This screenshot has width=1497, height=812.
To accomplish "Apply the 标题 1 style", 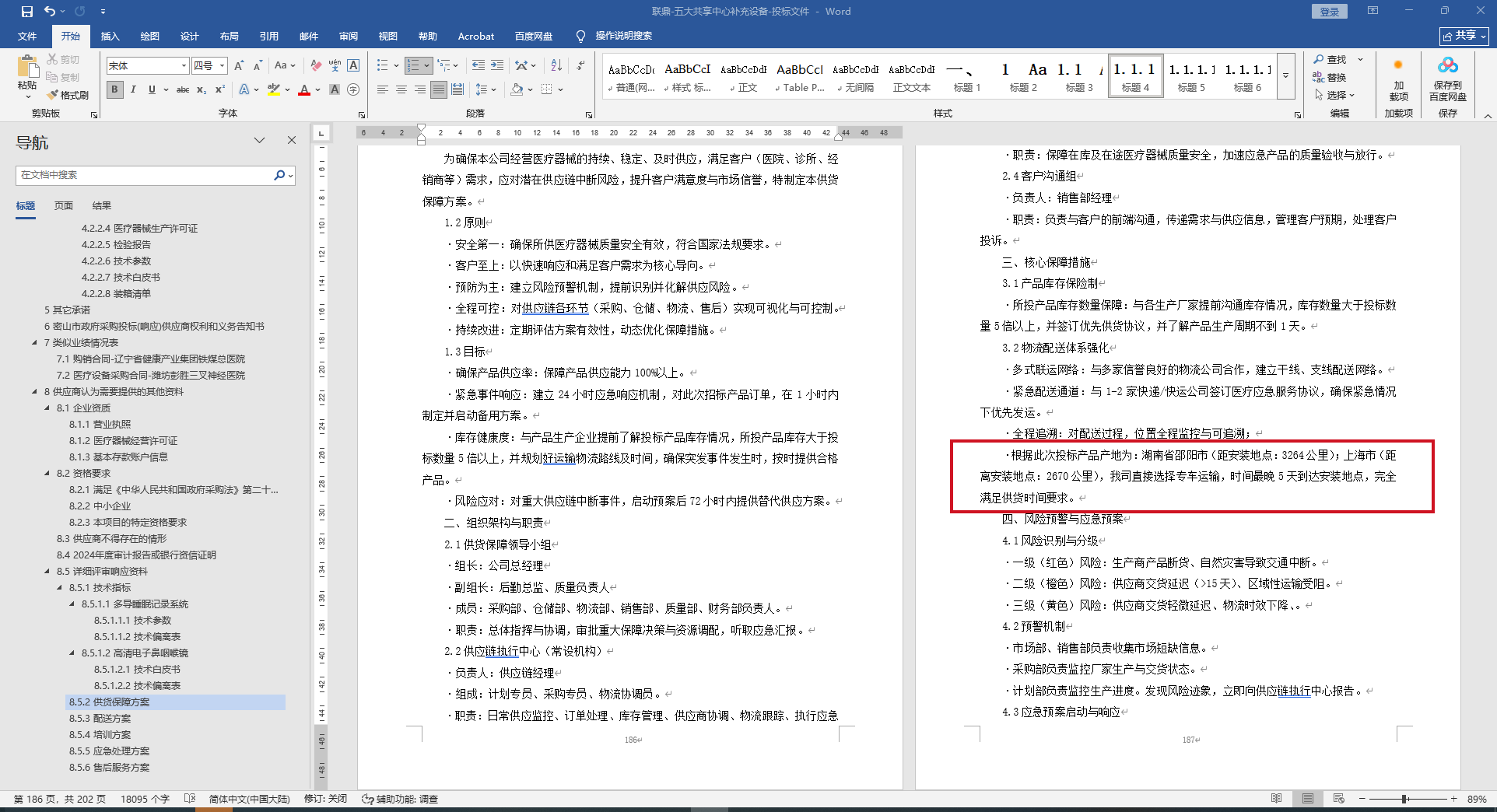I will (x=967, y=76).
